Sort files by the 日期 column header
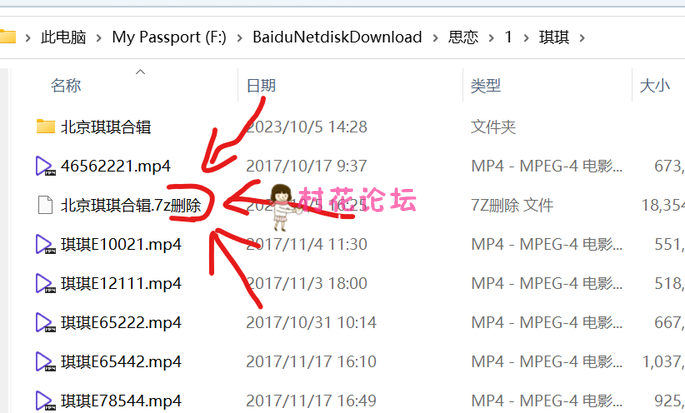Screen dimensions: 685x413 261,85
